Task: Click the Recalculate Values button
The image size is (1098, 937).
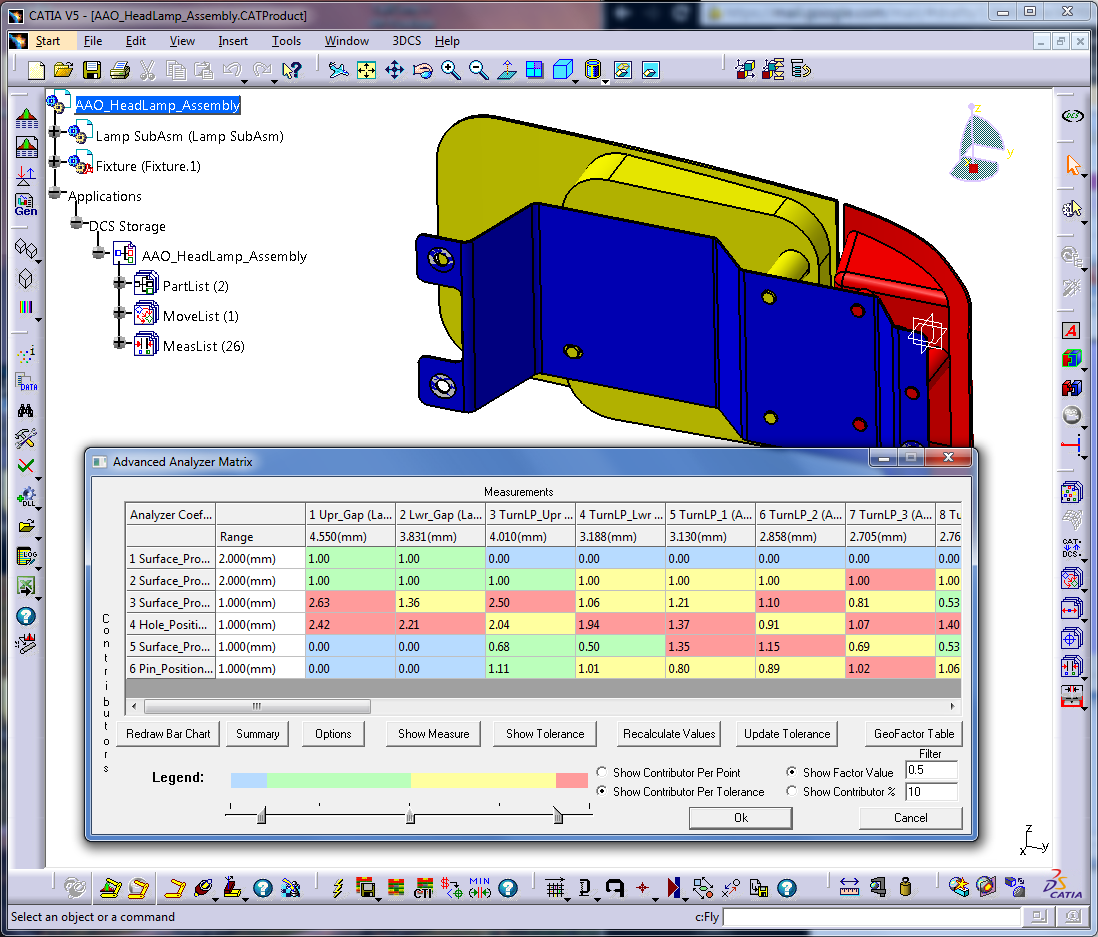Action: [x=669, y=733]
